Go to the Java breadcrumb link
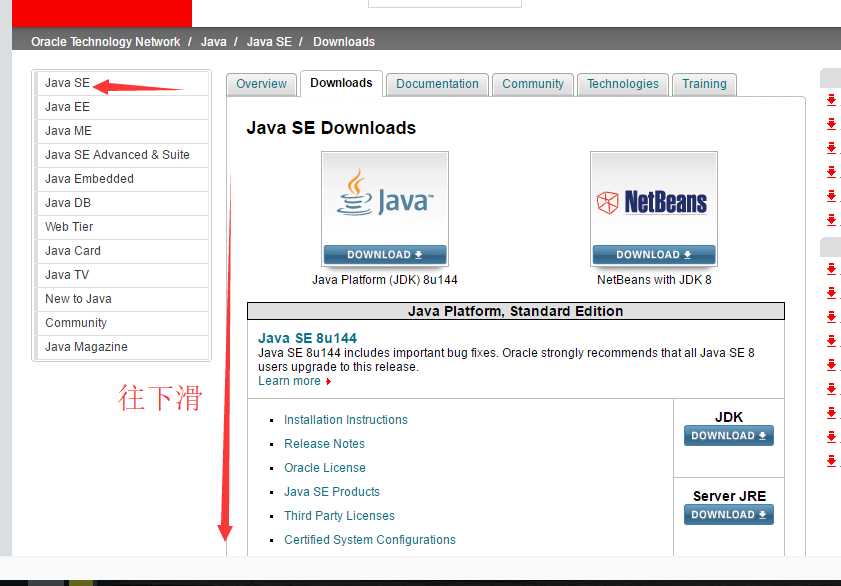Screen dimensions: 841x586 pos(213,42)
